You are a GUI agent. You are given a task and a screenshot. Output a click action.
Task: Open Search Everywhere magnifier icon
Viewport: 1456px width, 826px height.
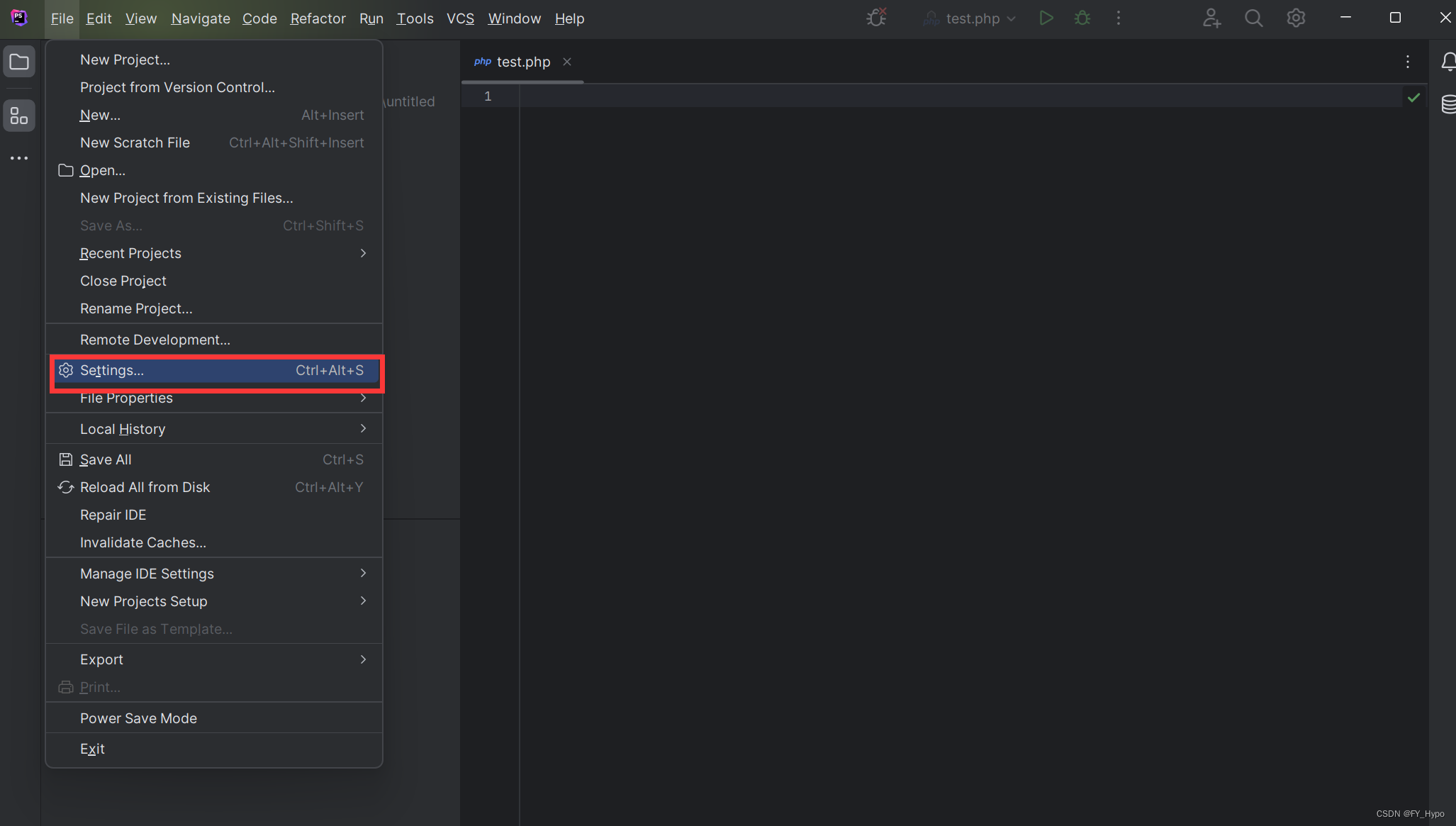pyautogui.click(x=1254, y=18)
